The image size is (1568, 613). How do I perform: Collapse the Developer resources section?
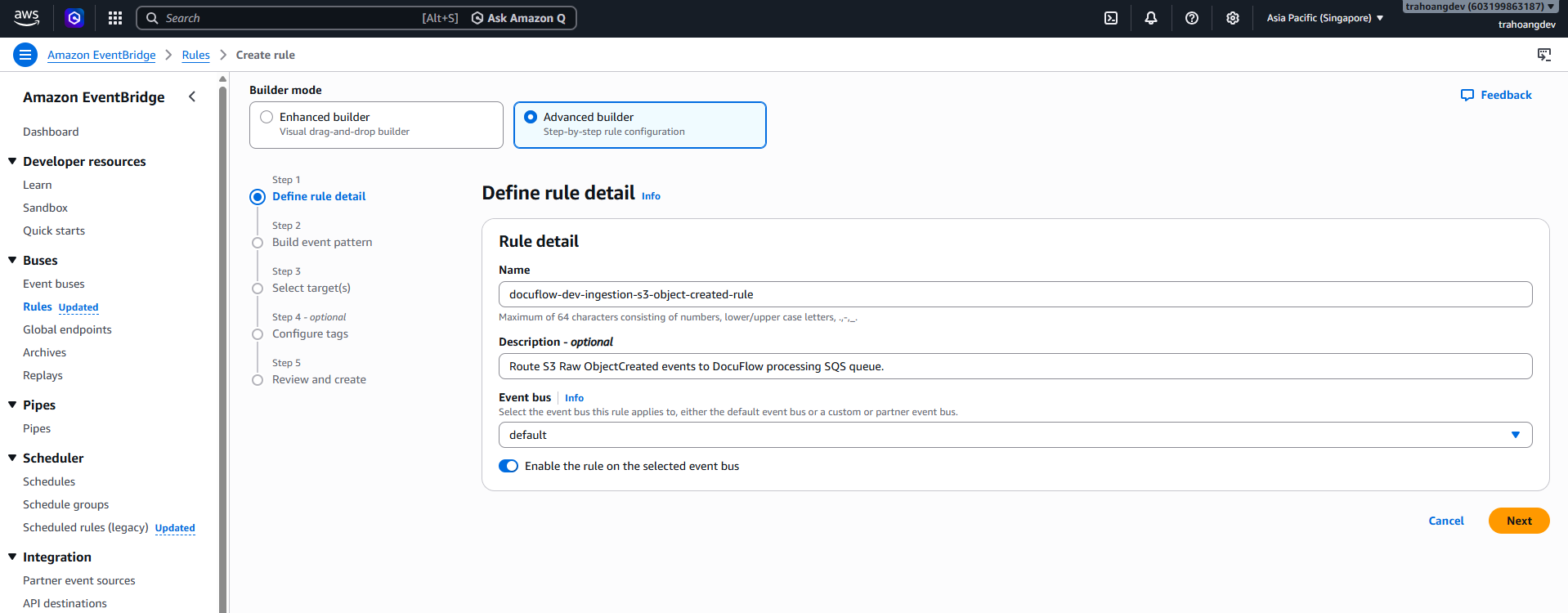12,161
